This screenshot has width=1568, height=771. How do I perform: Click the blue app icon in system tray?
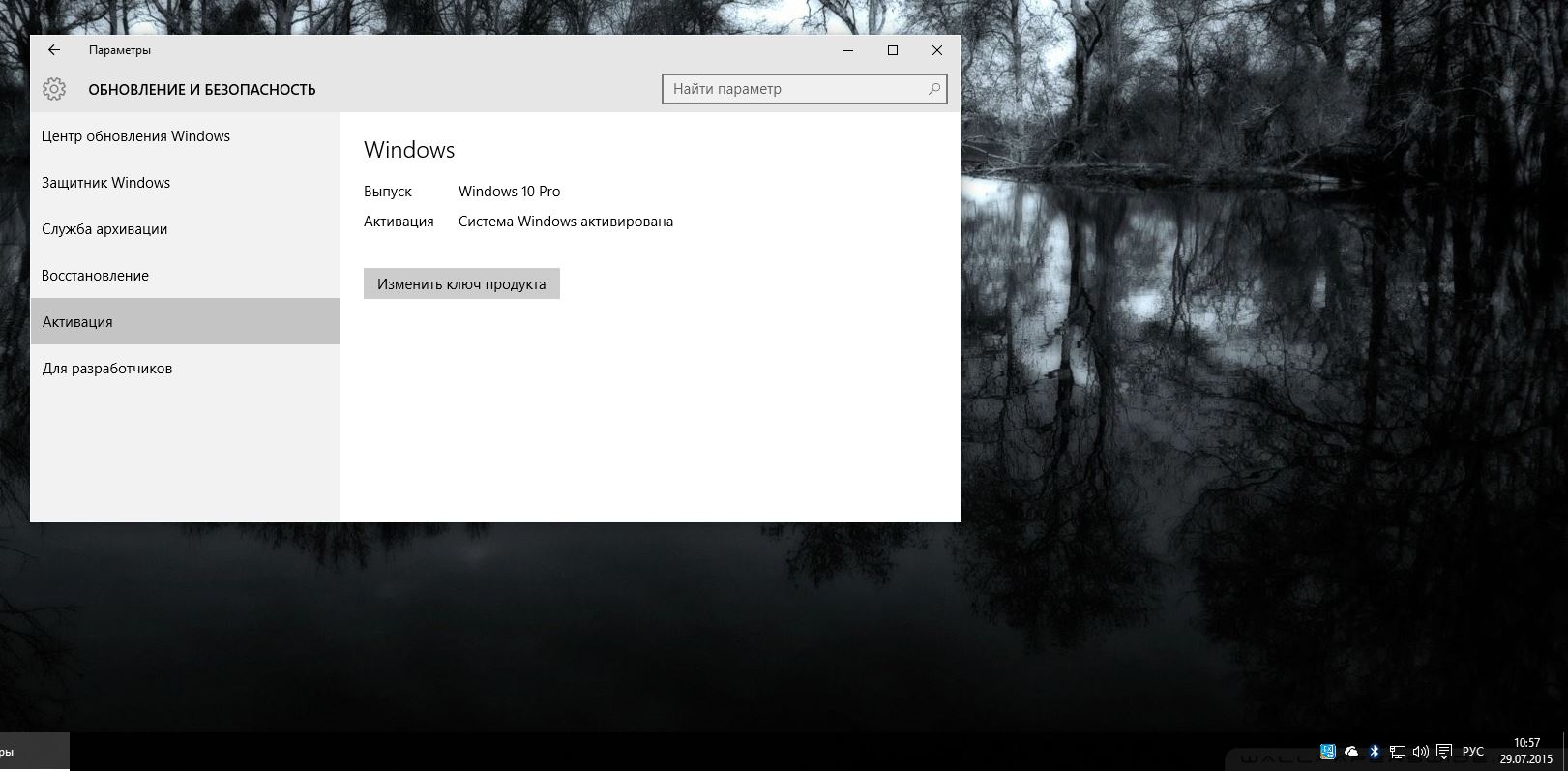click(x=1328, y=752)
